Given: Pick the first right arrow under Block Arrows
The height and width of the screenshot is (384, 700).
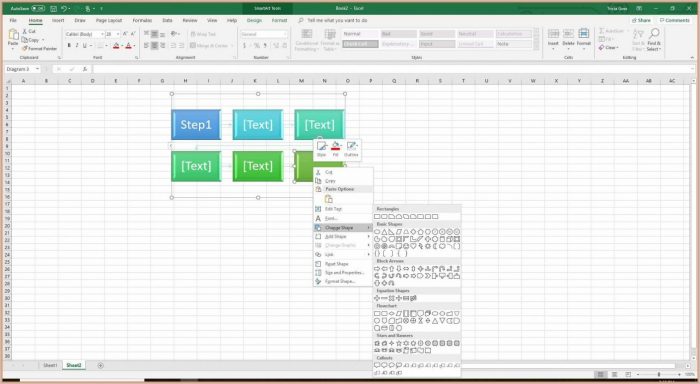Looking at the screenshot, I should (377, 269).
